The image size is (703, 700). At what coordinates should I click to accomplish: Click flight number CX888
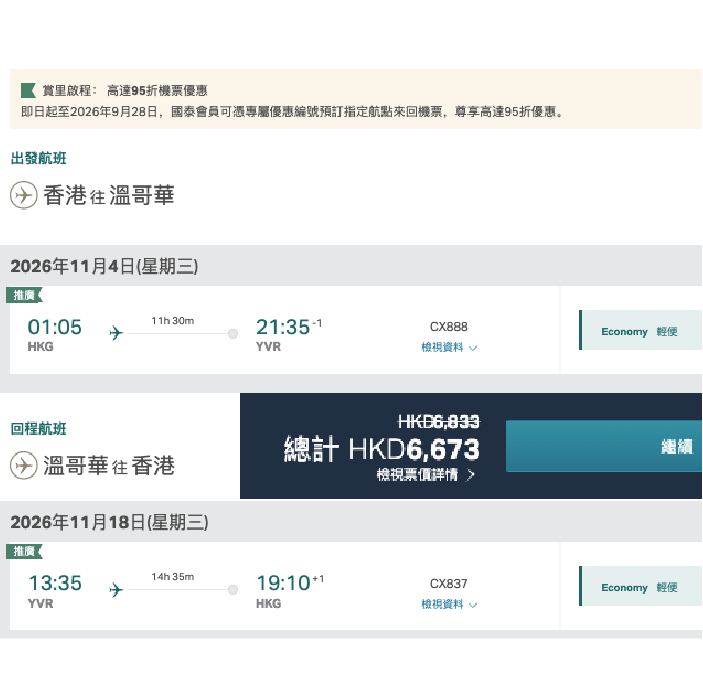[448, 327]
